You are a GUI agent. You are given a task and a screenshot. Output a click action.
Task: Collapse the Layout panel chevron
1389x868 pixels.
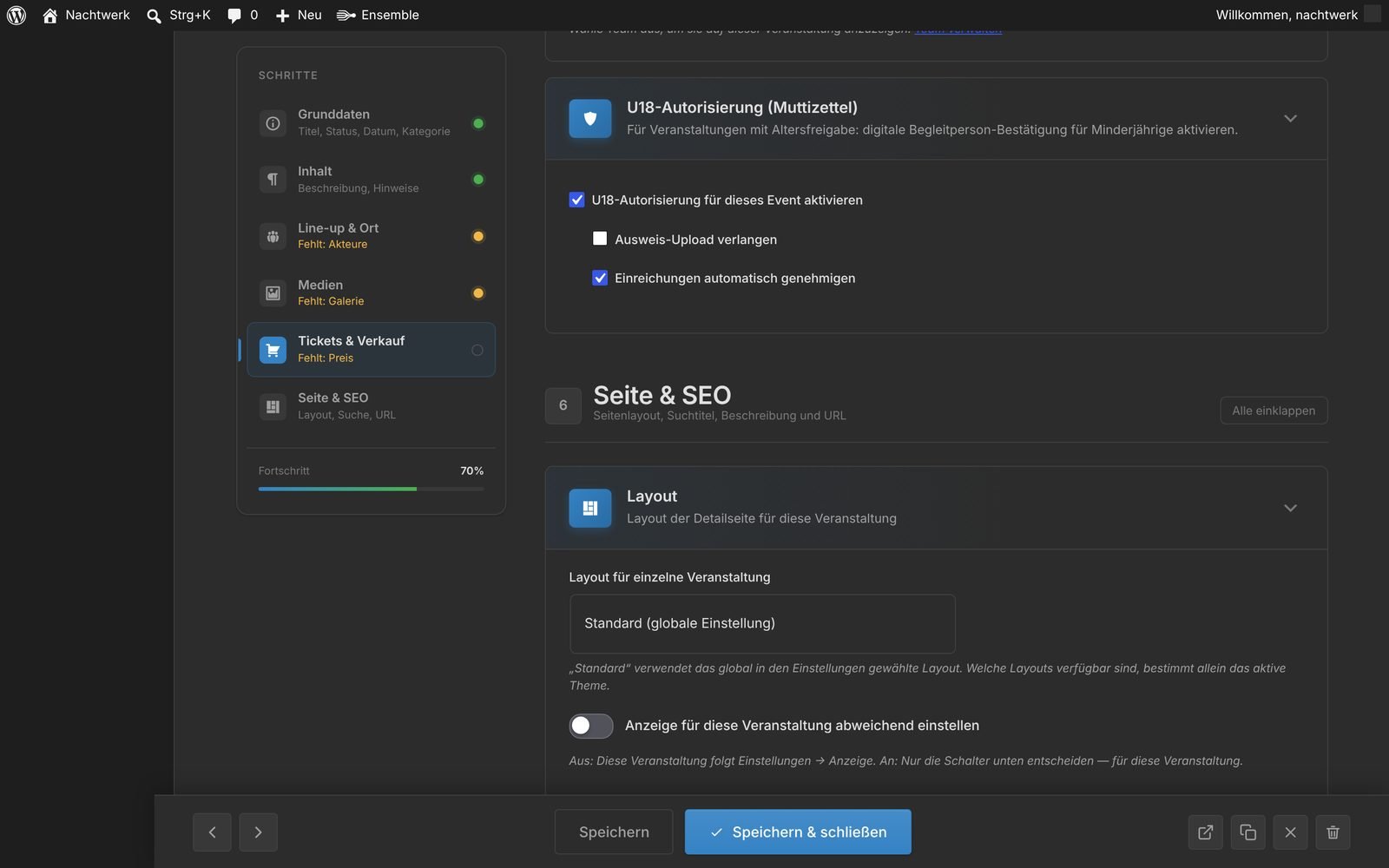click(1290, 508)
